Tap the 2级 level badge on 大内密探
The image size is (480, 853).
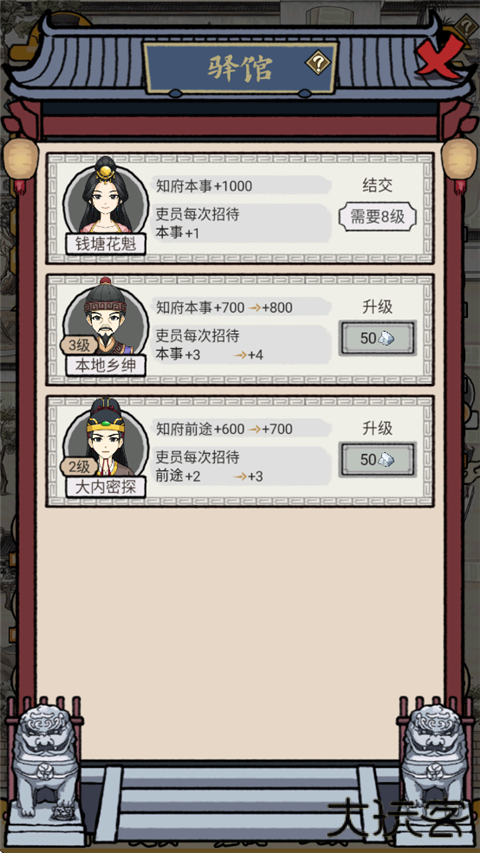pos(78,467)
